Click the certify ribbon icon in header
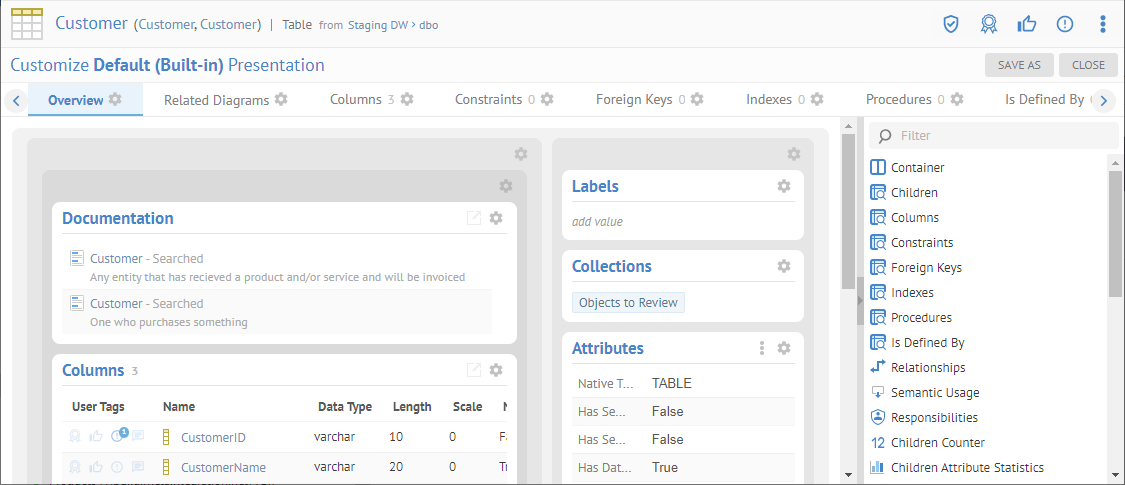The image size is (1125, 485). point(988,24)
